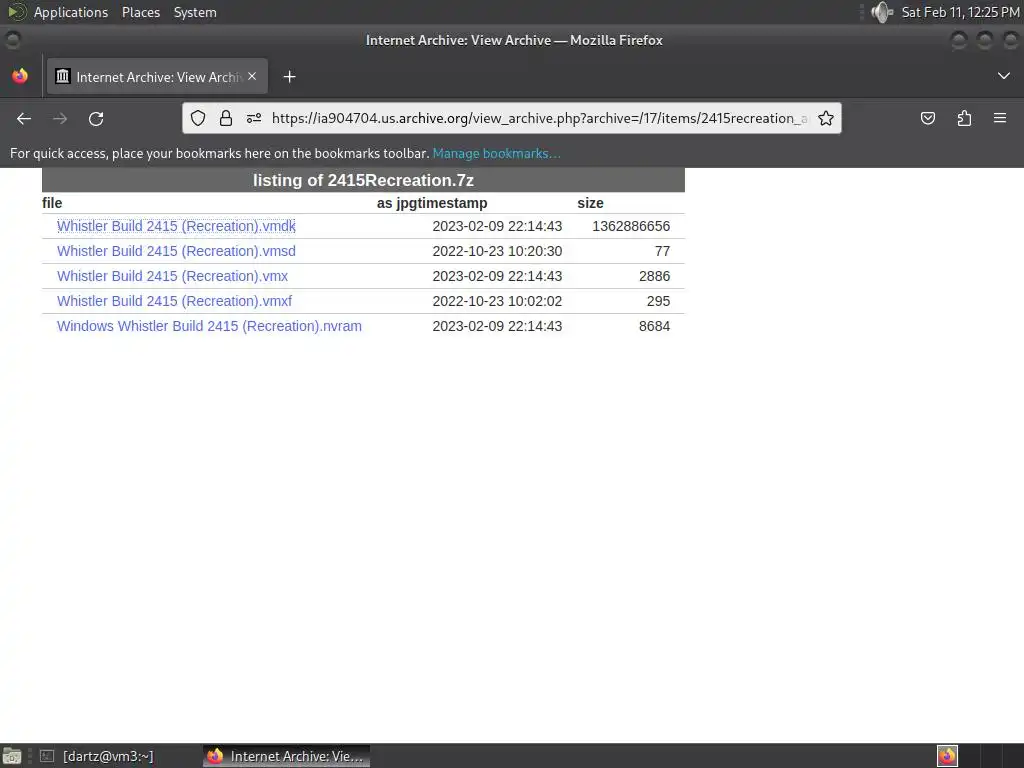Open the site permissions icon in the address bar
This screenshot has width=1024, height=768.
tap(254, 118)
